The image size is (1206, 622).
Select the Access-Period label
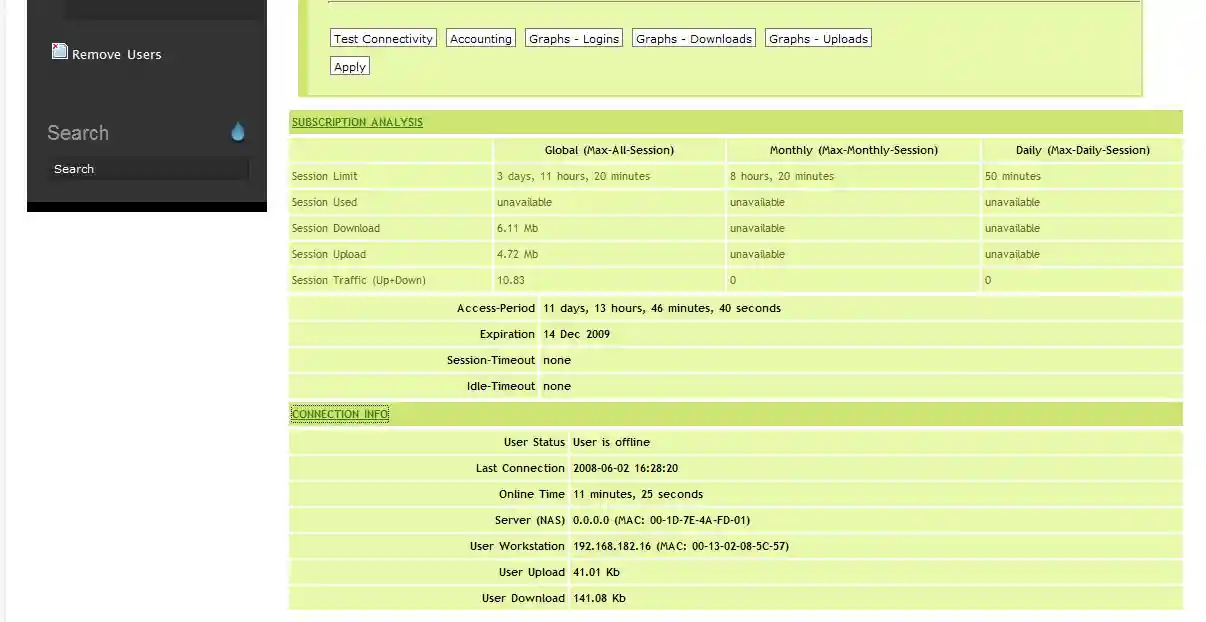[496, 308]
